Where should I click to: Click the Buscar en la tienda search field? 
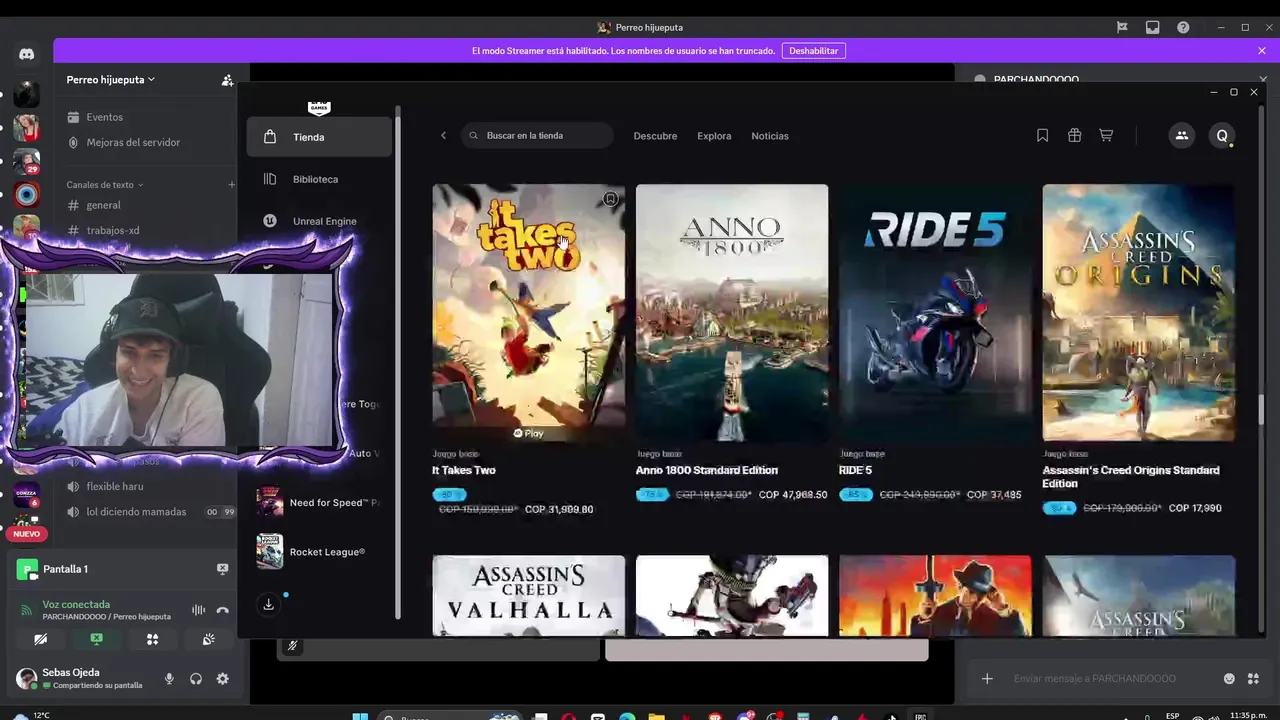(537, 135)
